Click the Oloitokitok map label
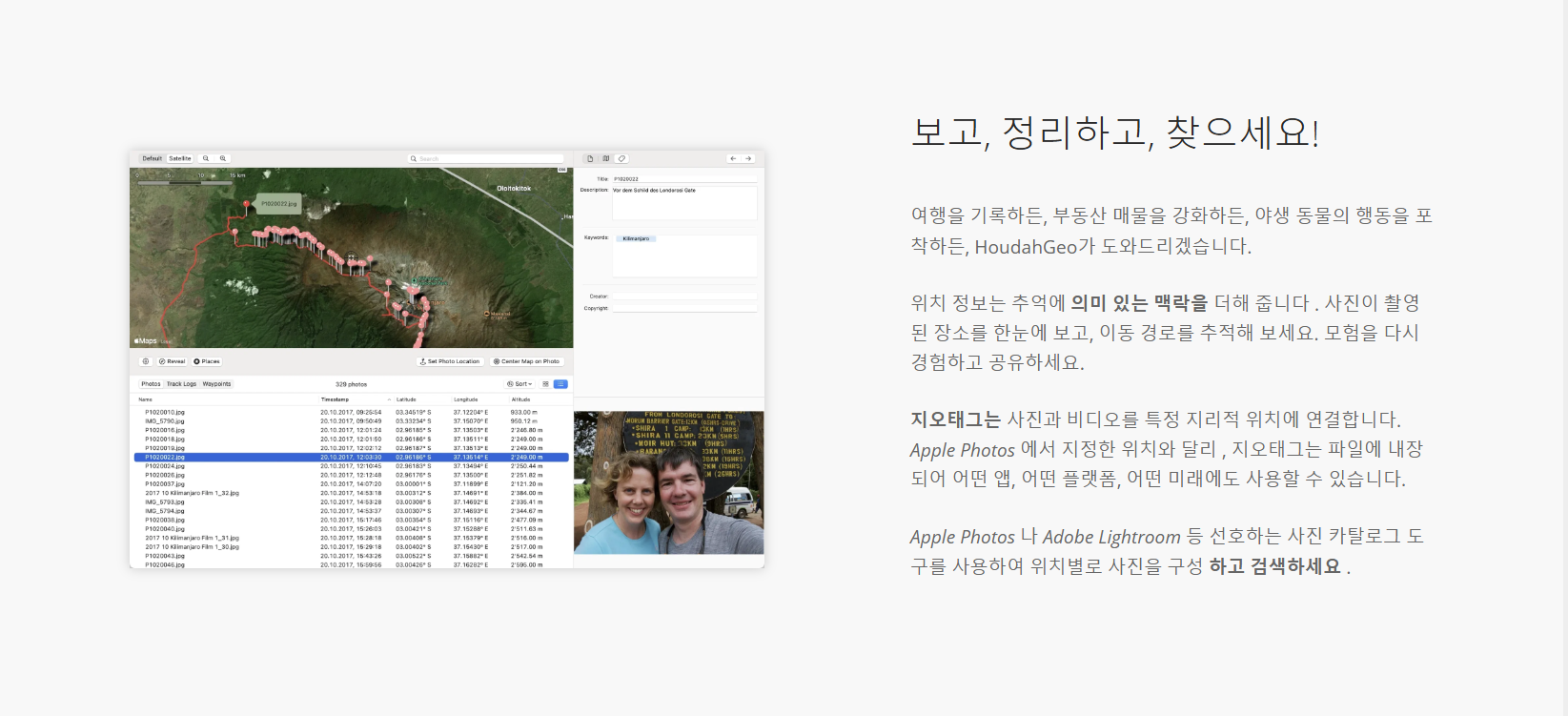 click(514, 188)
